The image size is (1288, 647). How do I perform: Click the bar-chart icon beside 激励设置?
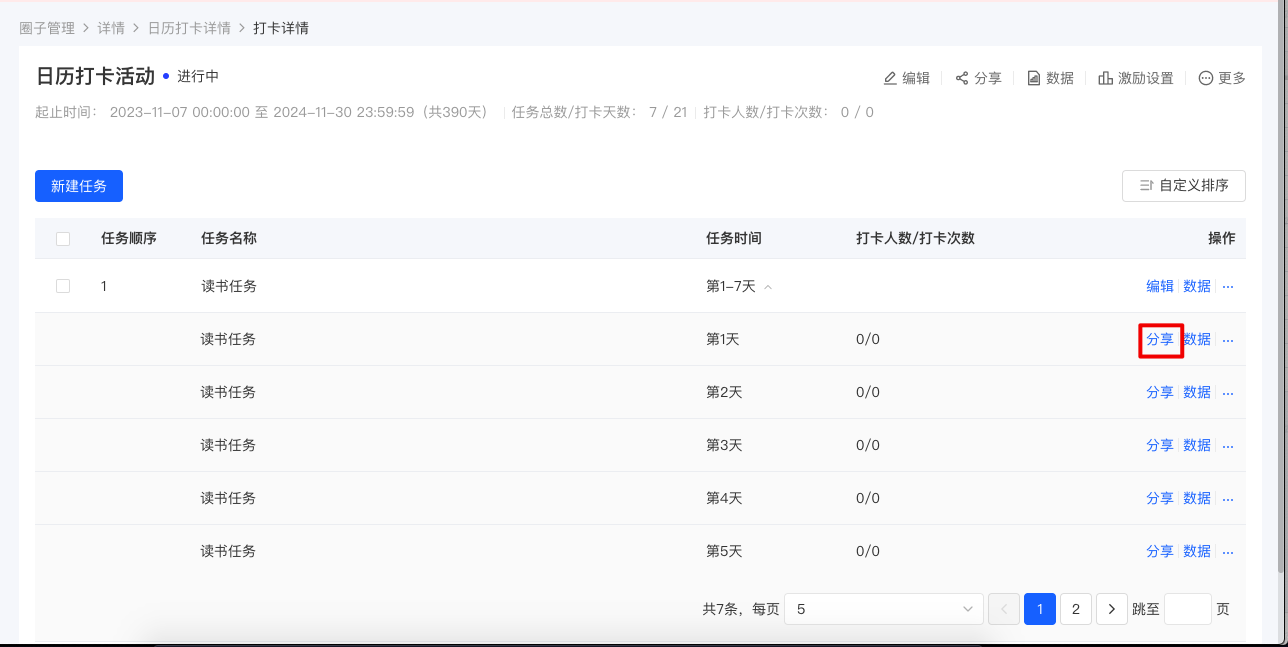pos(1106,78)
